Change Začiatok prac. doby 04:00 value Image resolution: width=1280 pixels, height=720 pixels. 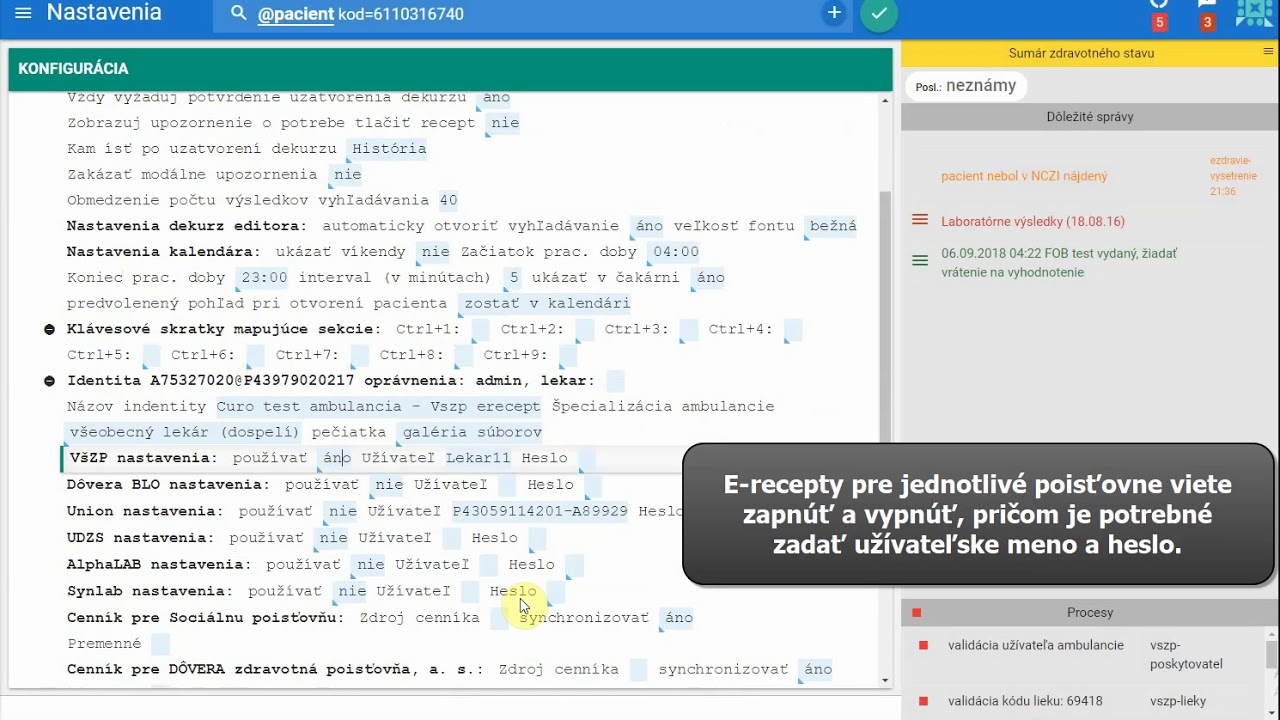pos(675,252)
